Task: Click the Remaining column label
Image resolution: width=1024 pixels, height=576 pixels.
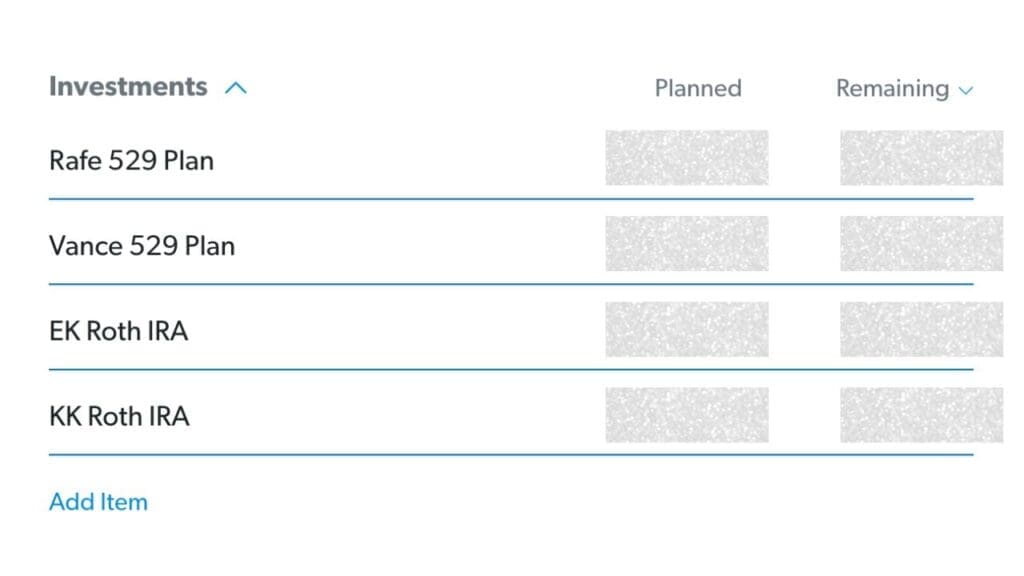Action: [892, 88]
